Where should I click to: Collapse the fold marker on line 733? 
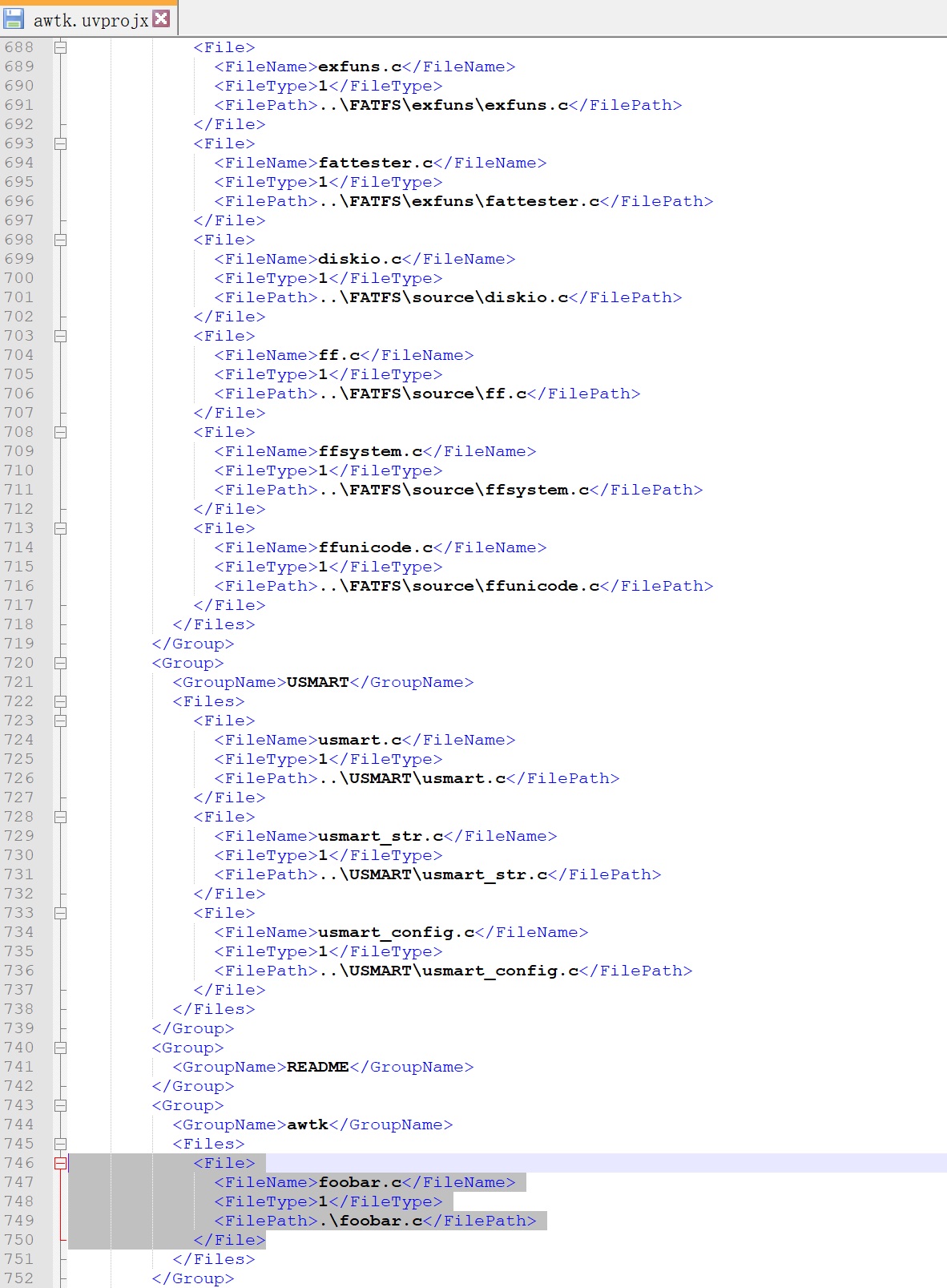pos(60,913)
